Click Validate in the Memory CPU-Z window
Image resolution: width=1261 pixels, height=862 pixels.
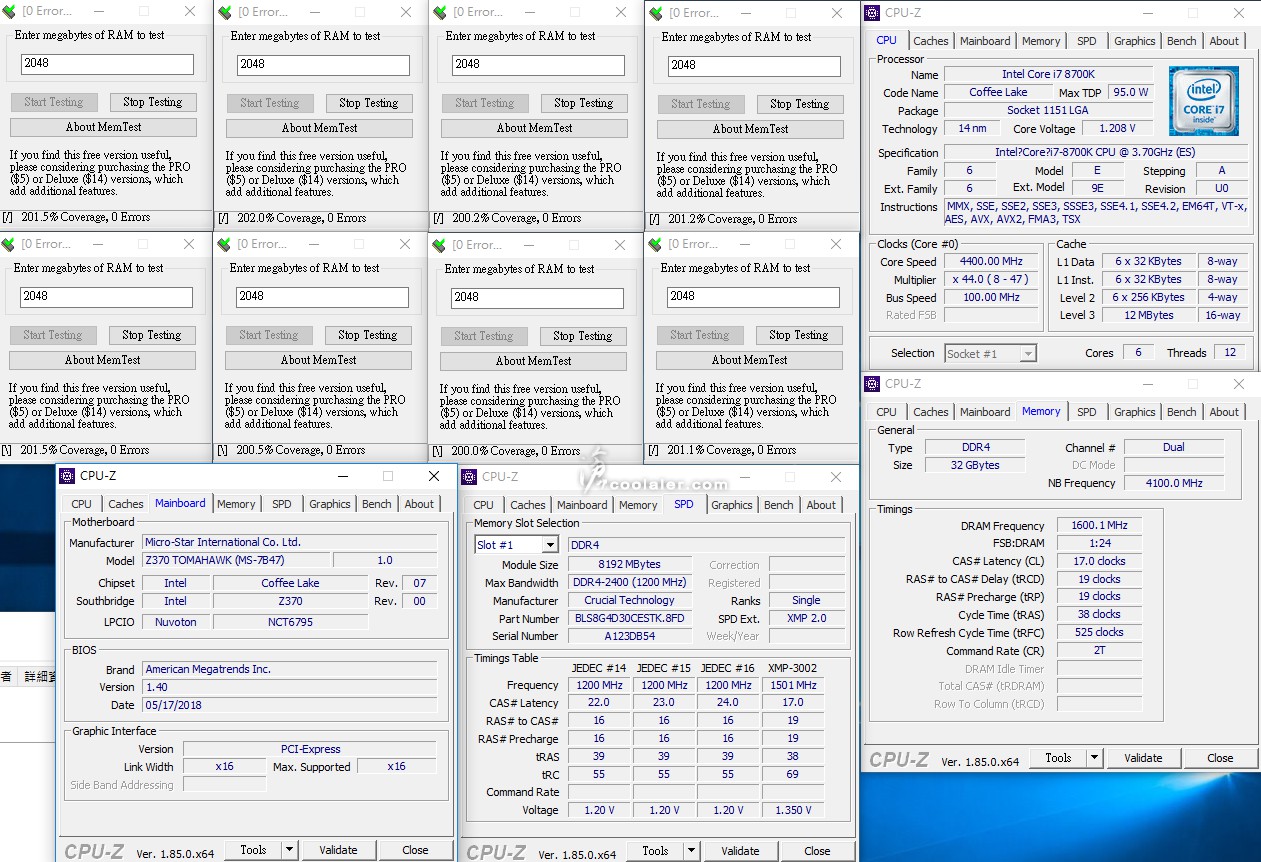(x=1143, y=758)
